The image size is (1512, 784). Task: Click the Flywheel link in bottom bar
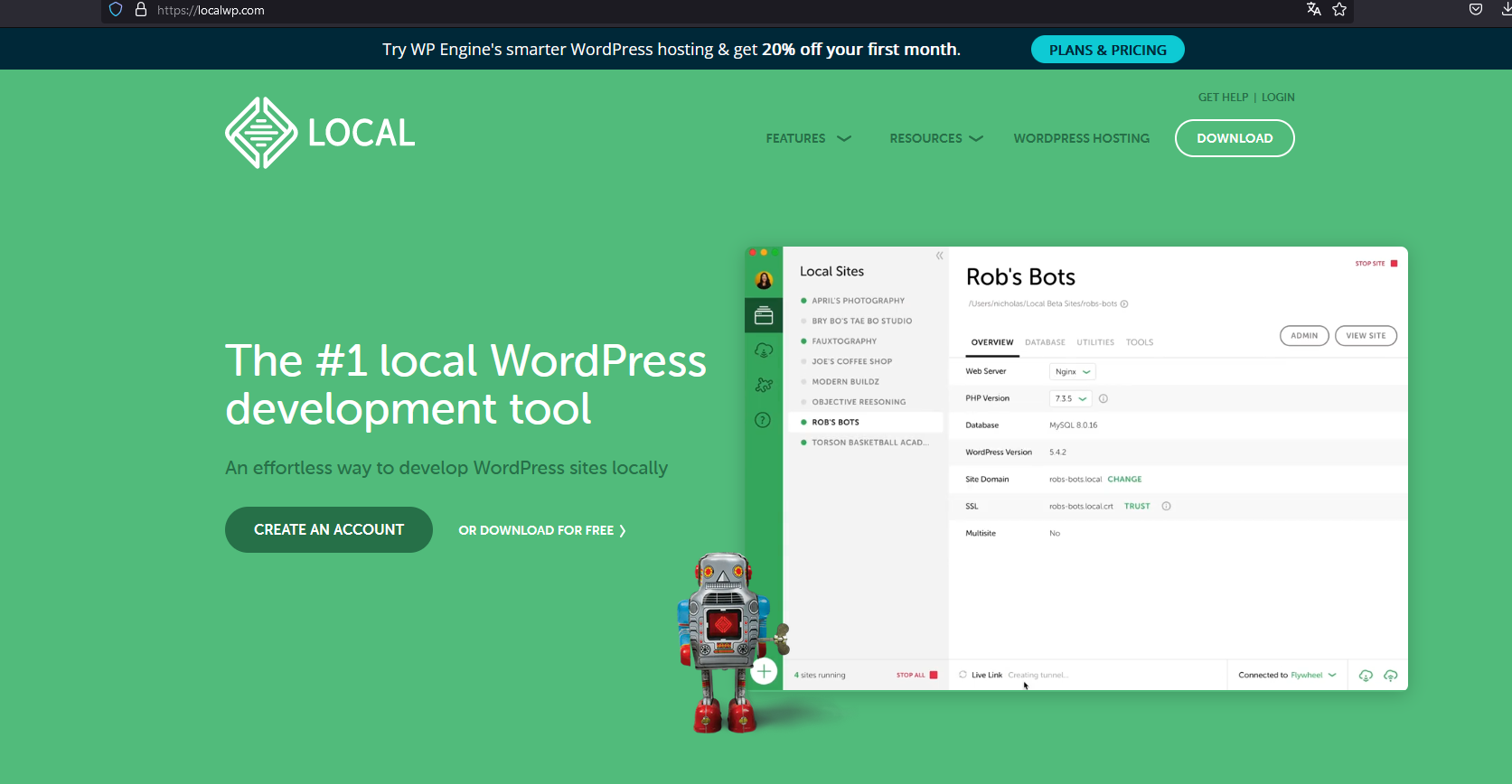pos(1306,675)
